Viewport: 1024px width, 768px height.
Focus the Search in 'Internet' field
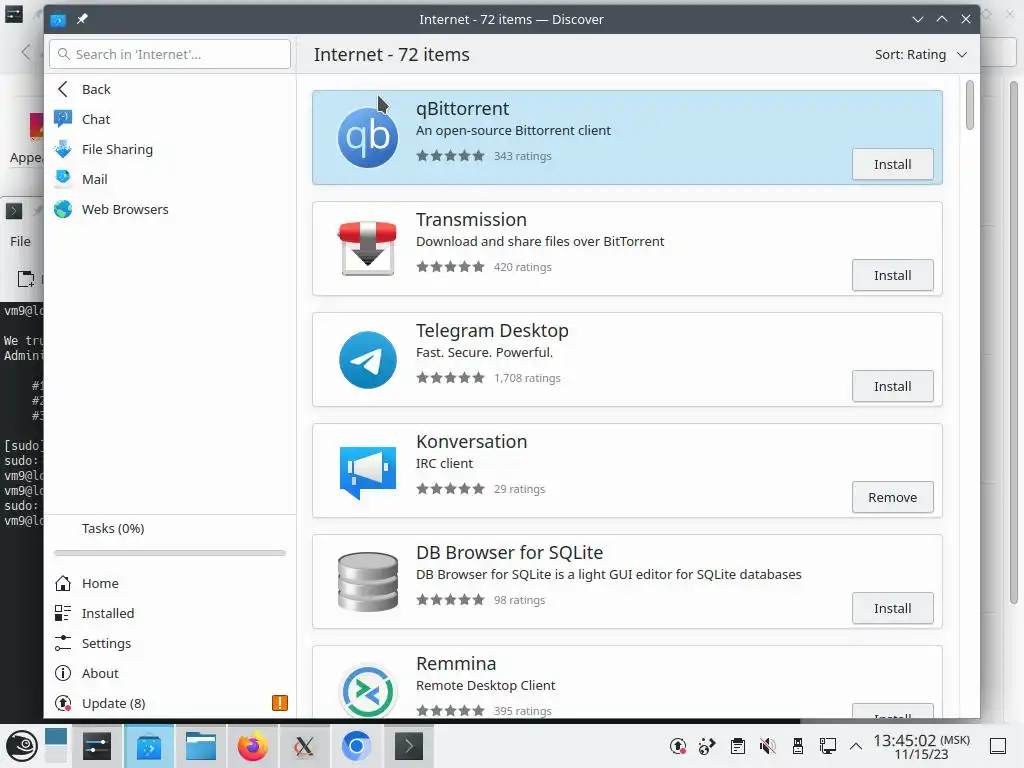(170, 54)
